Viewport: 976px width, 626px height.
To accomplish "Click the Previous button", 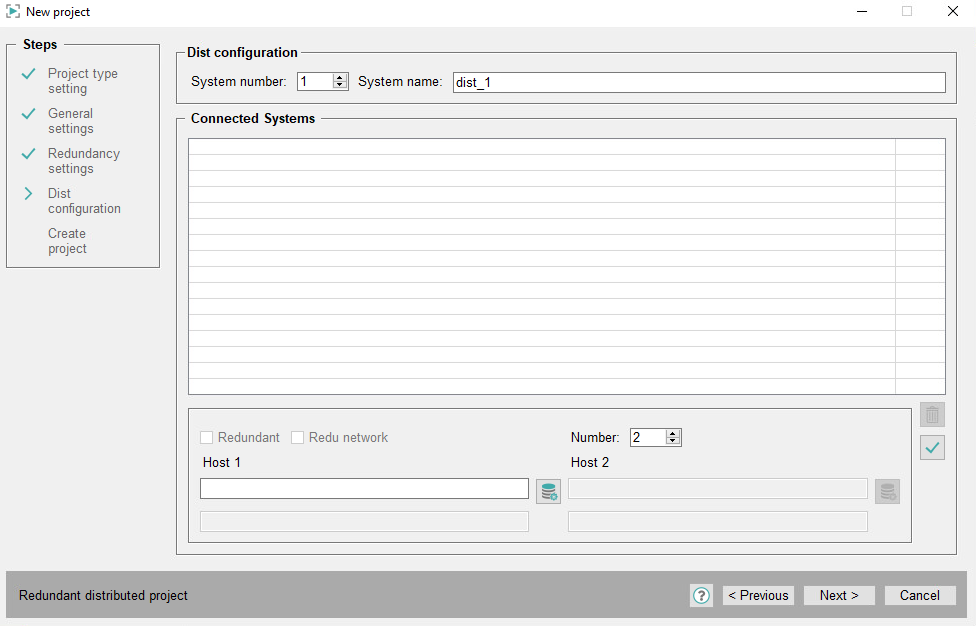I will (x=758, y=595).
